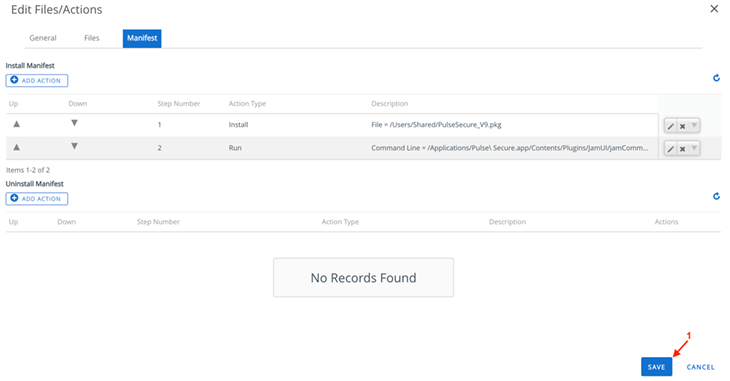The image size is (730, 381).
Task: Switch to the General tab
Action: click(x=43, y=38)
